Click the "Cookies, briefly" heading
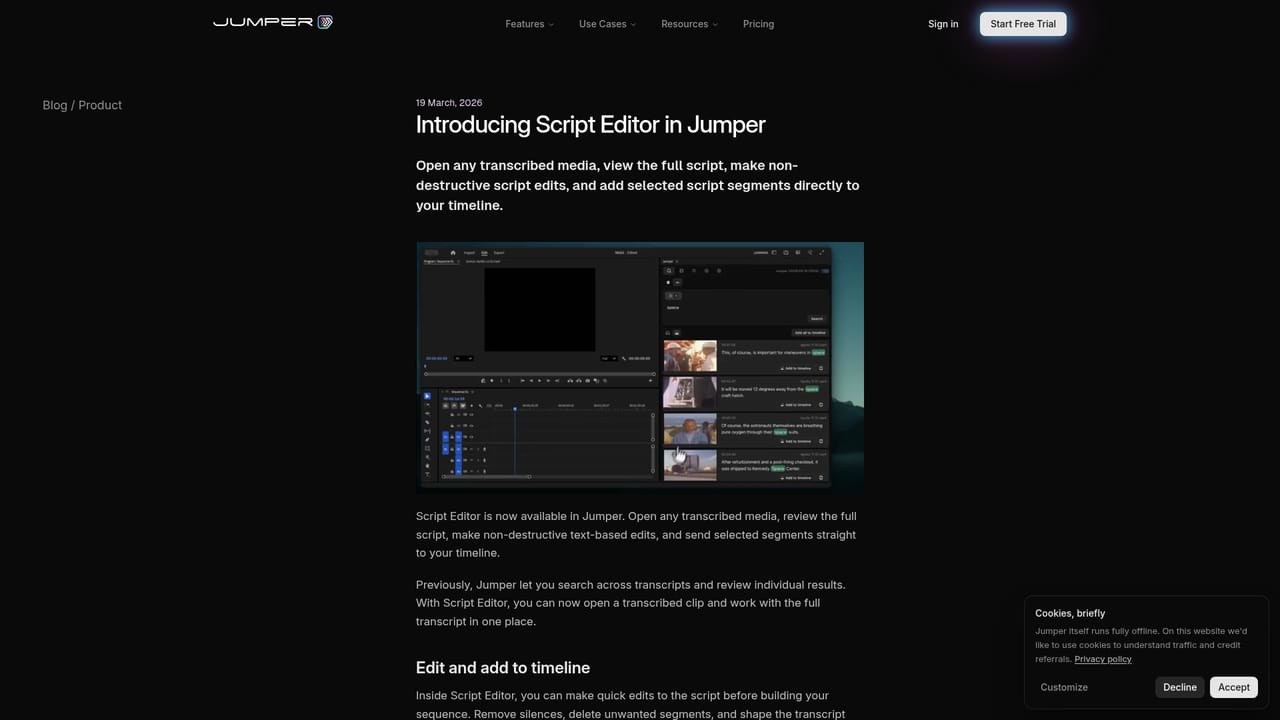Image resolution: width=1280 pixels, height=720 pixels. [x=1070, y=613]
